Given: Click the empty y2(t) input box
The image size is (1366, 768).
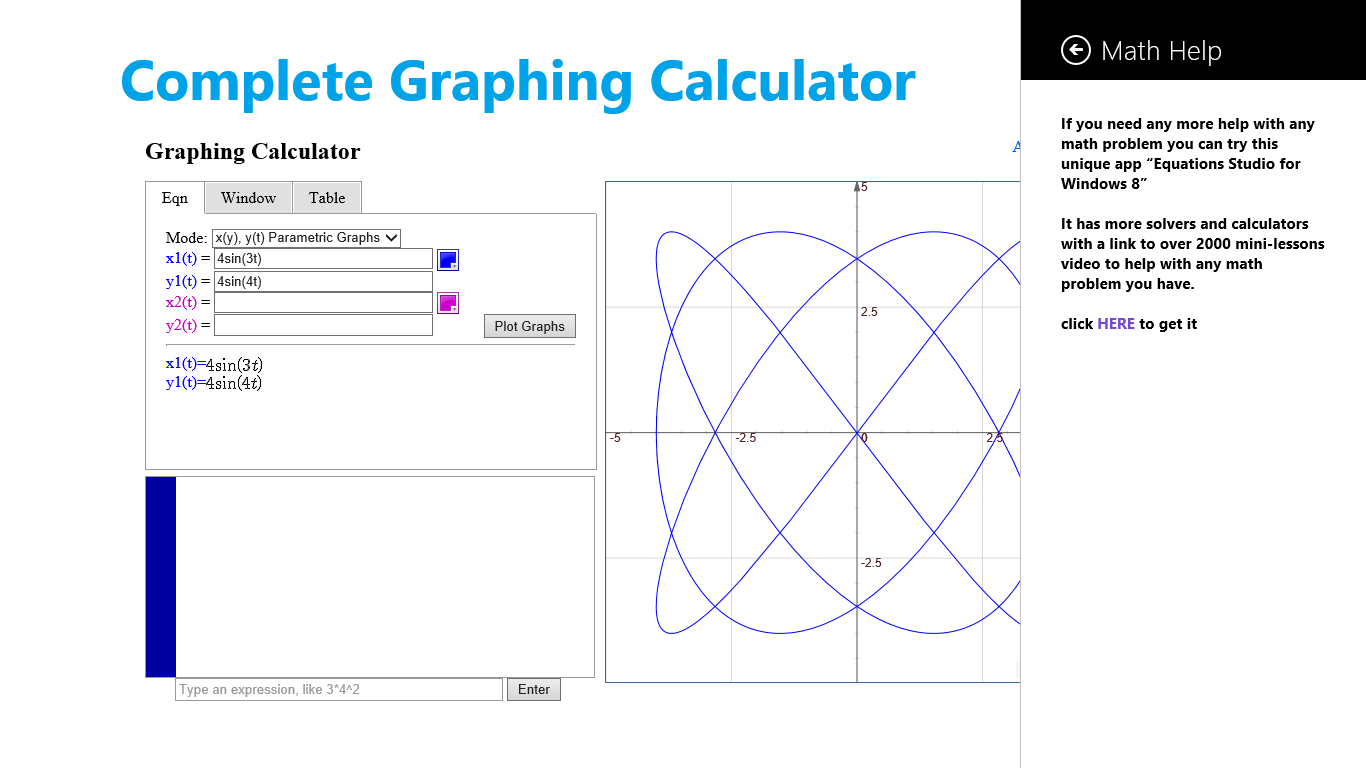Looking at the screenshot, I should (323, 325).
